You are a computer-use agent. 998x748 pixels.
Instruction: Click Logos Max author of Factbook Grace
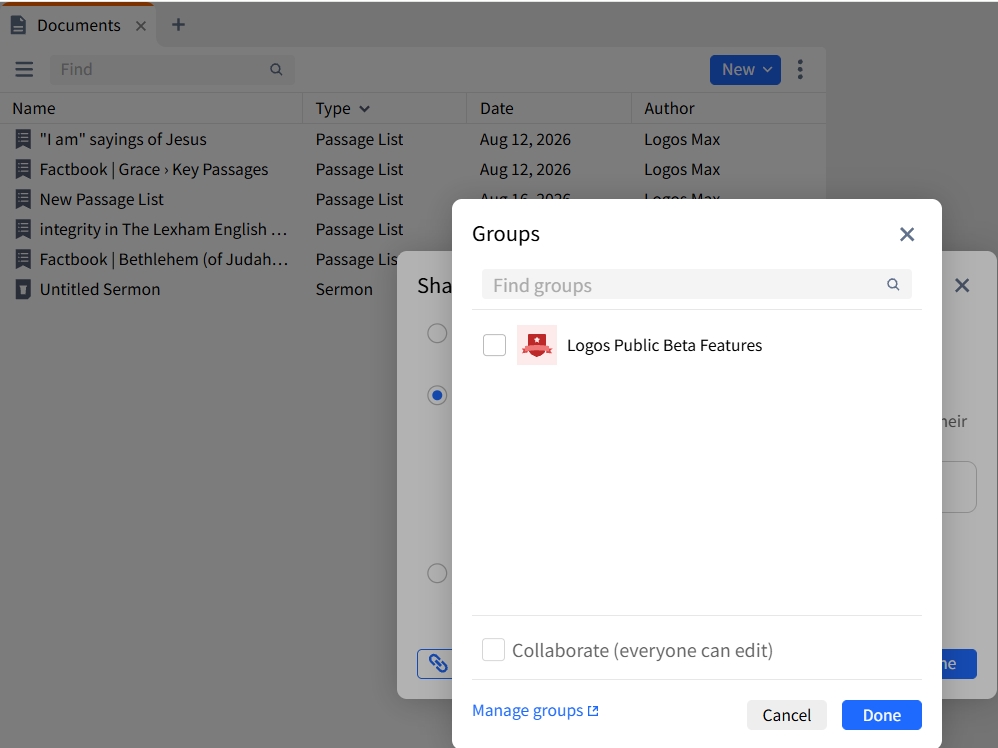pyautogui.click(x=682, y=169)
